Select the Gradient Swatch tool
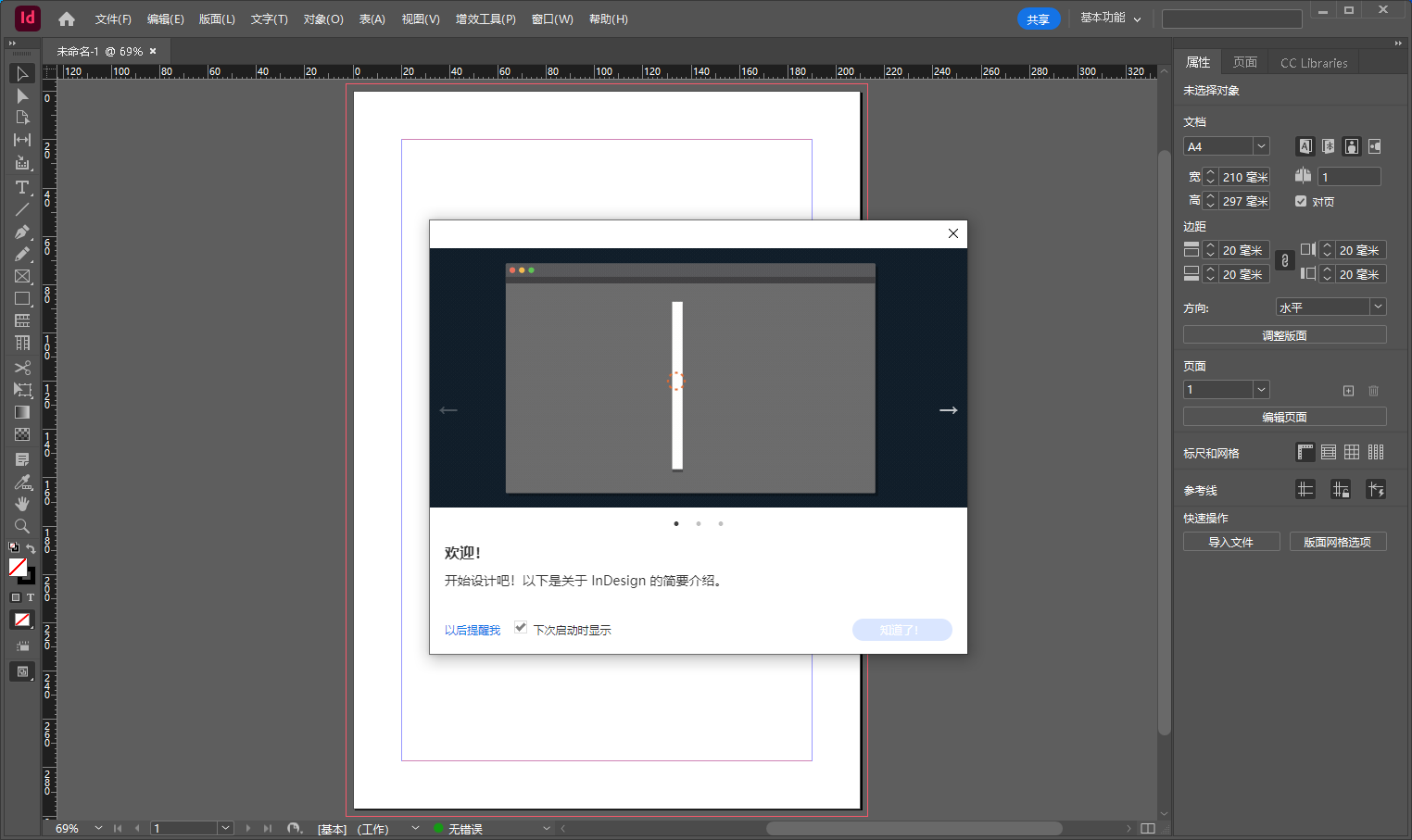Viewport: 1412px width, 840px height. [22, 412]
